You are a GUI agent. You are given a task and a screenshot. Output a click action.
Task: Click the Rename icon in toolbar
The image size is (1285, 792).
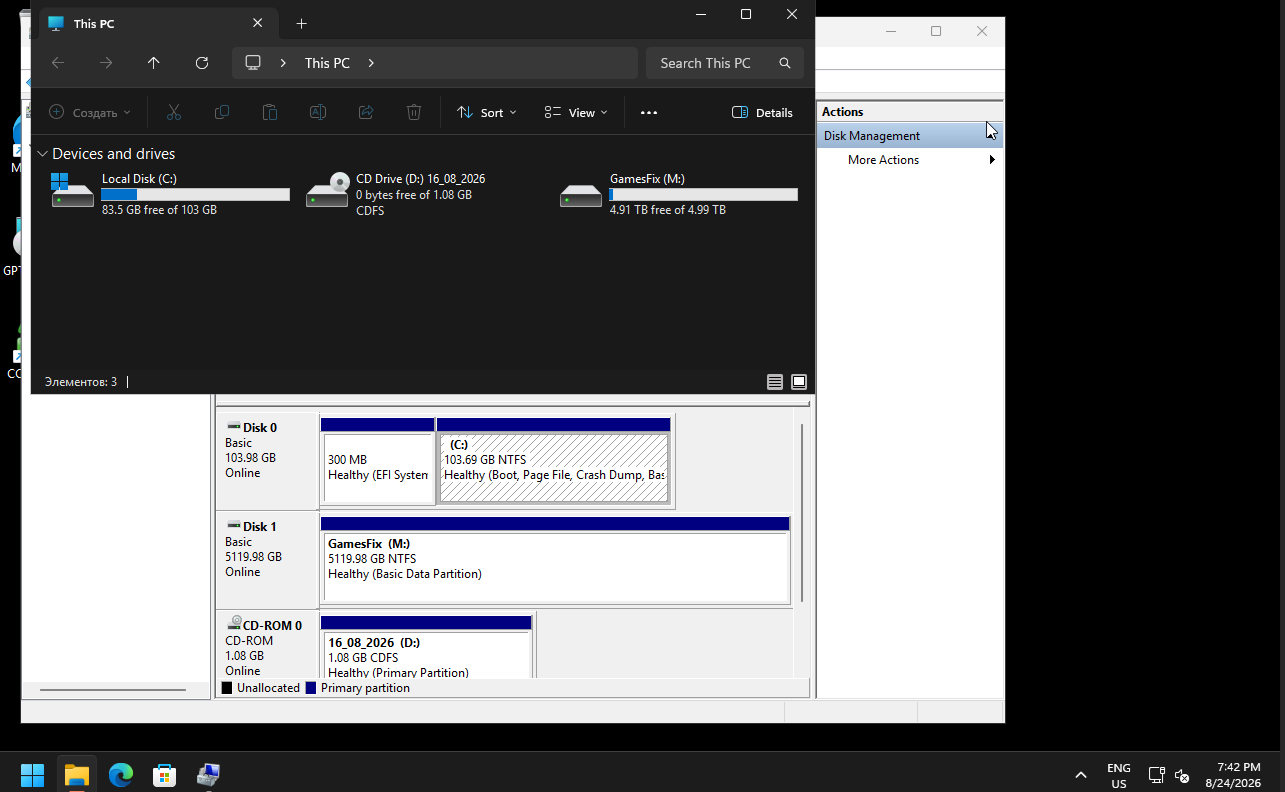318,113
